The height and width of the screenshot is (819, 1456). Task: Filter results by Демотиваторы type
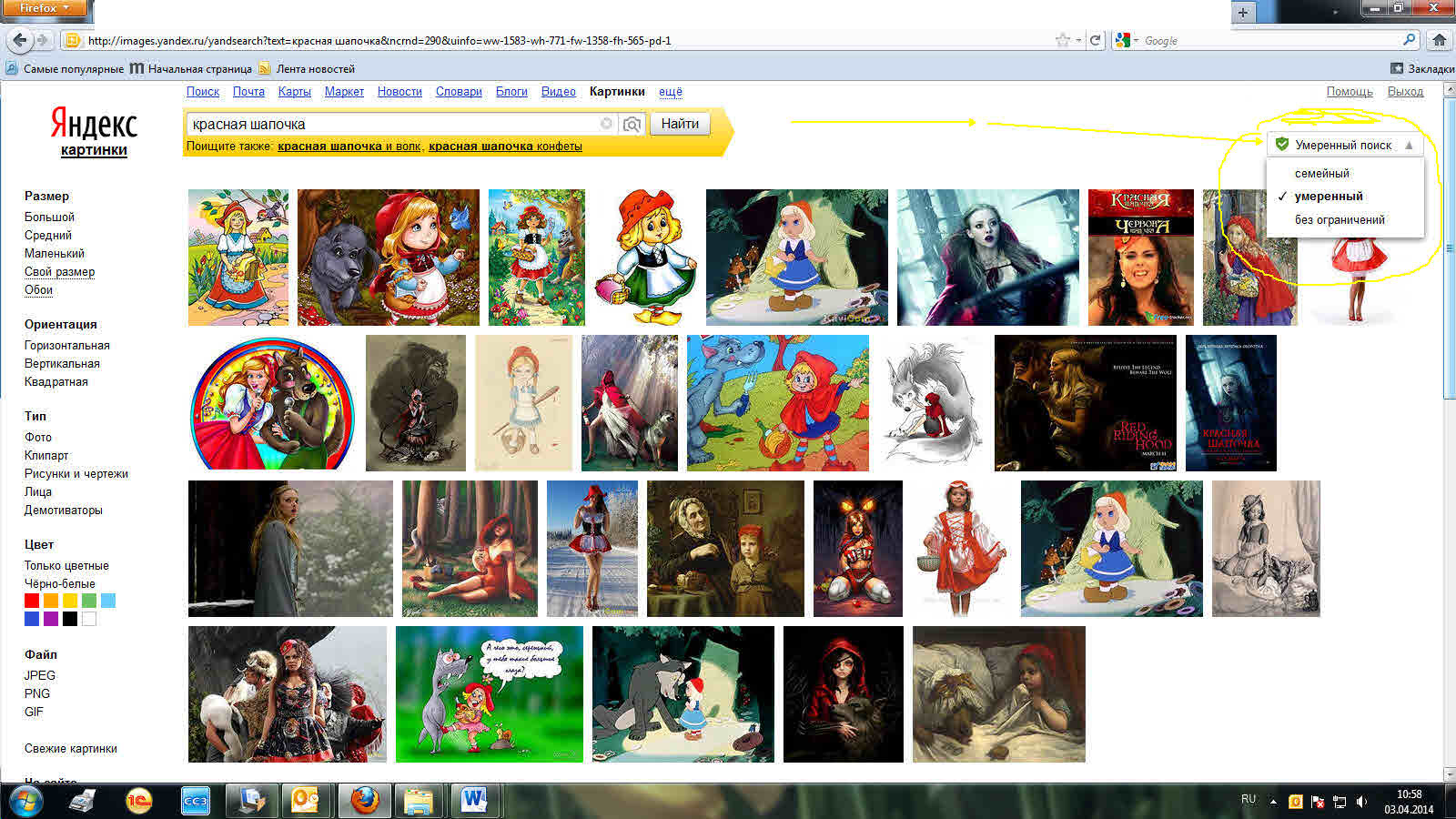click(63, 510)
